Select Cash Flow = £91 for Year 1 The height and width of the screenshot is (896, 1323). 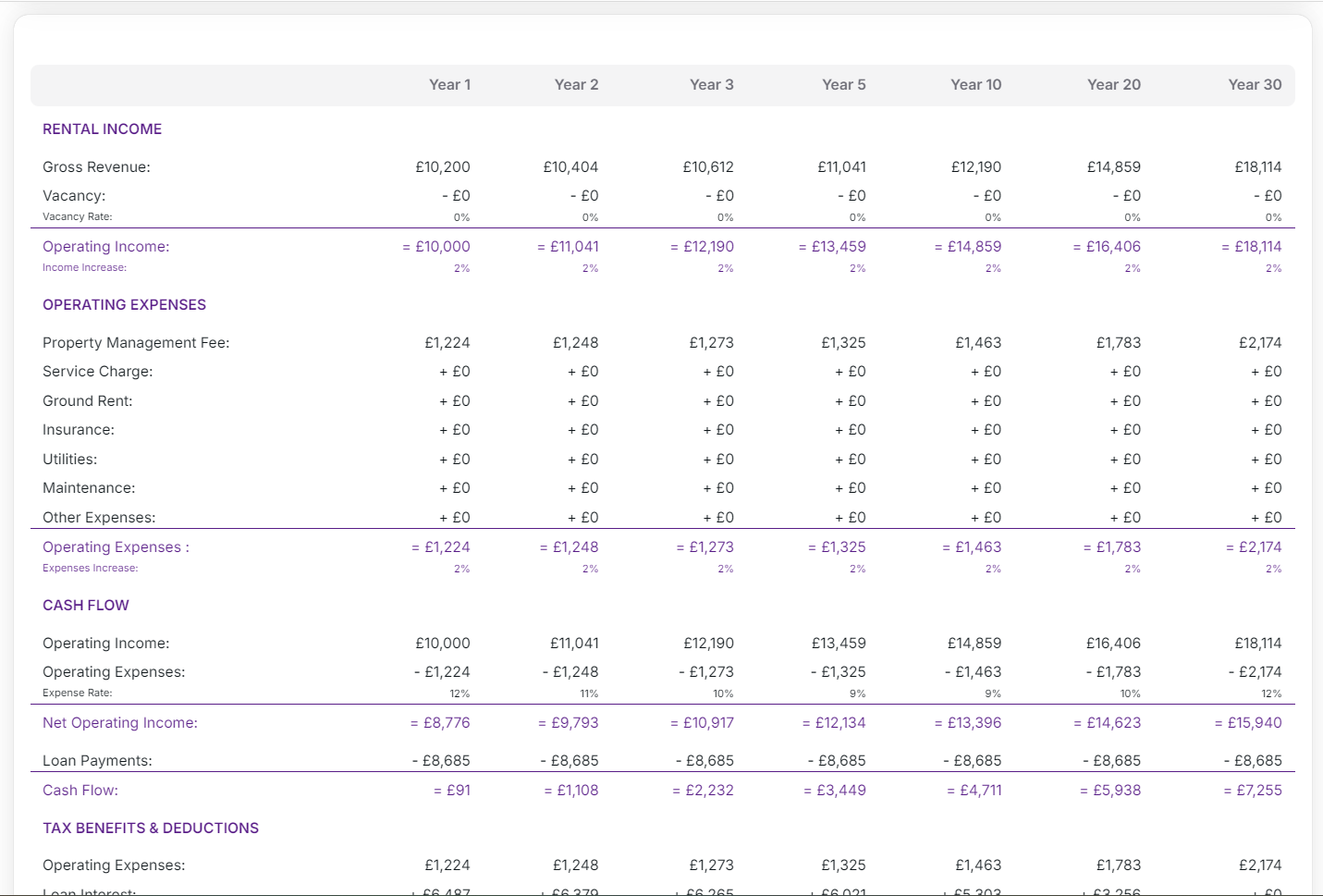pos(452,791)
